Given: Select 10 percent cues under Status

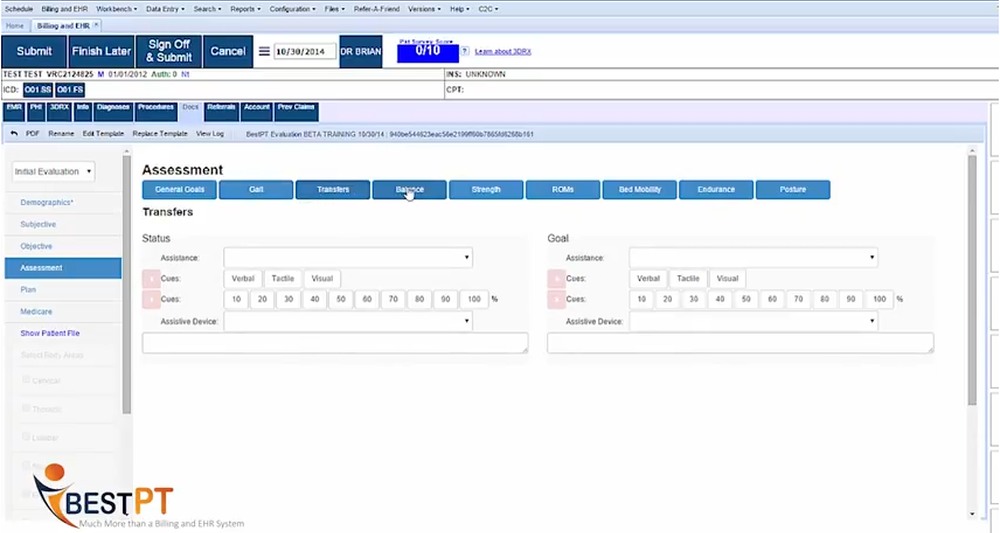Looking at the screenshot, I should [x=236, y=299].
